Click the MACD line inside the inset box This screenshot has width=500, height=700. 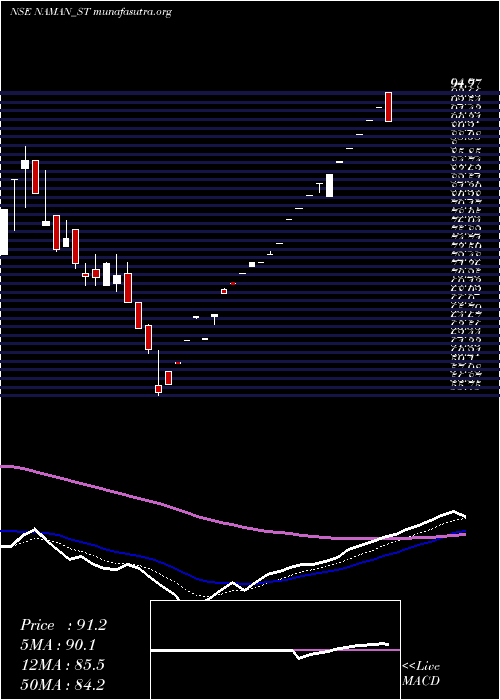point(270,650)
